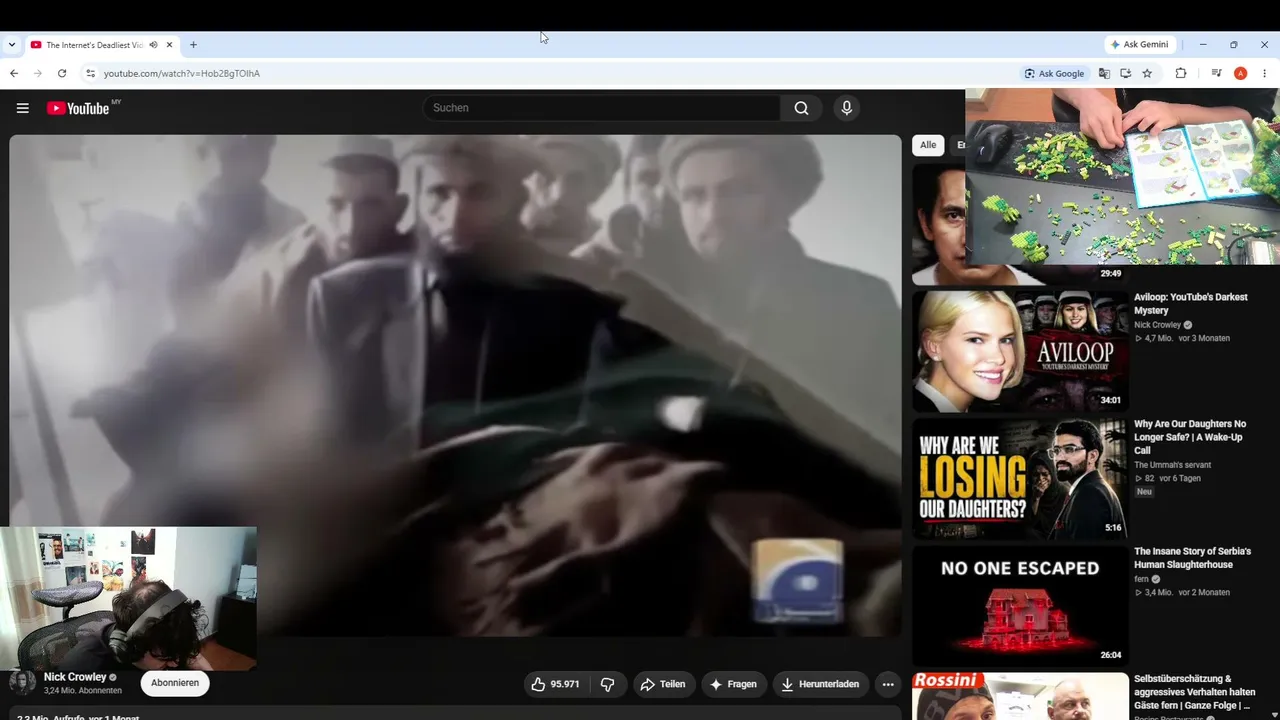View site information icon in address bar
The image size is (1280, 720).
pos(90,73)
